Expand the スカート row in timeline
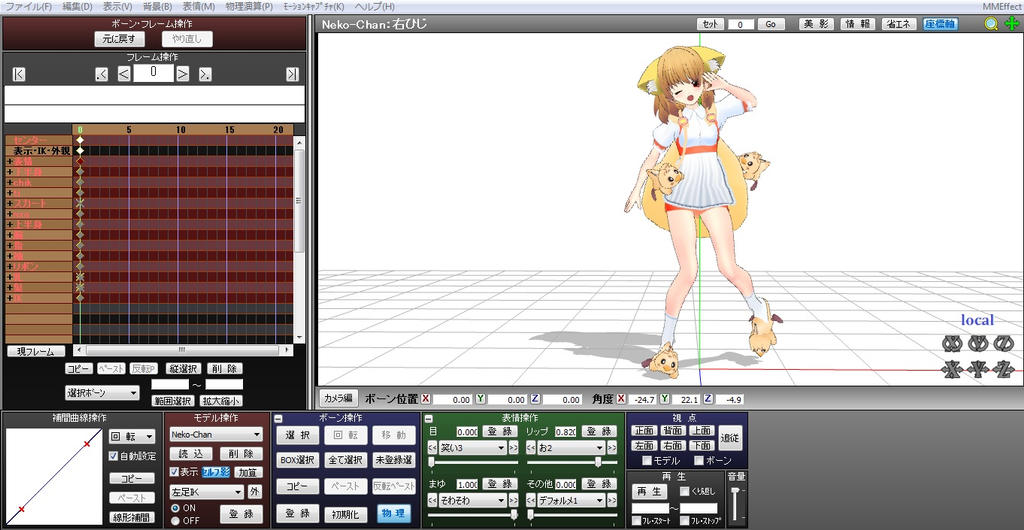Viewport: 1024px width, 530px height. (x=10, y=203)
